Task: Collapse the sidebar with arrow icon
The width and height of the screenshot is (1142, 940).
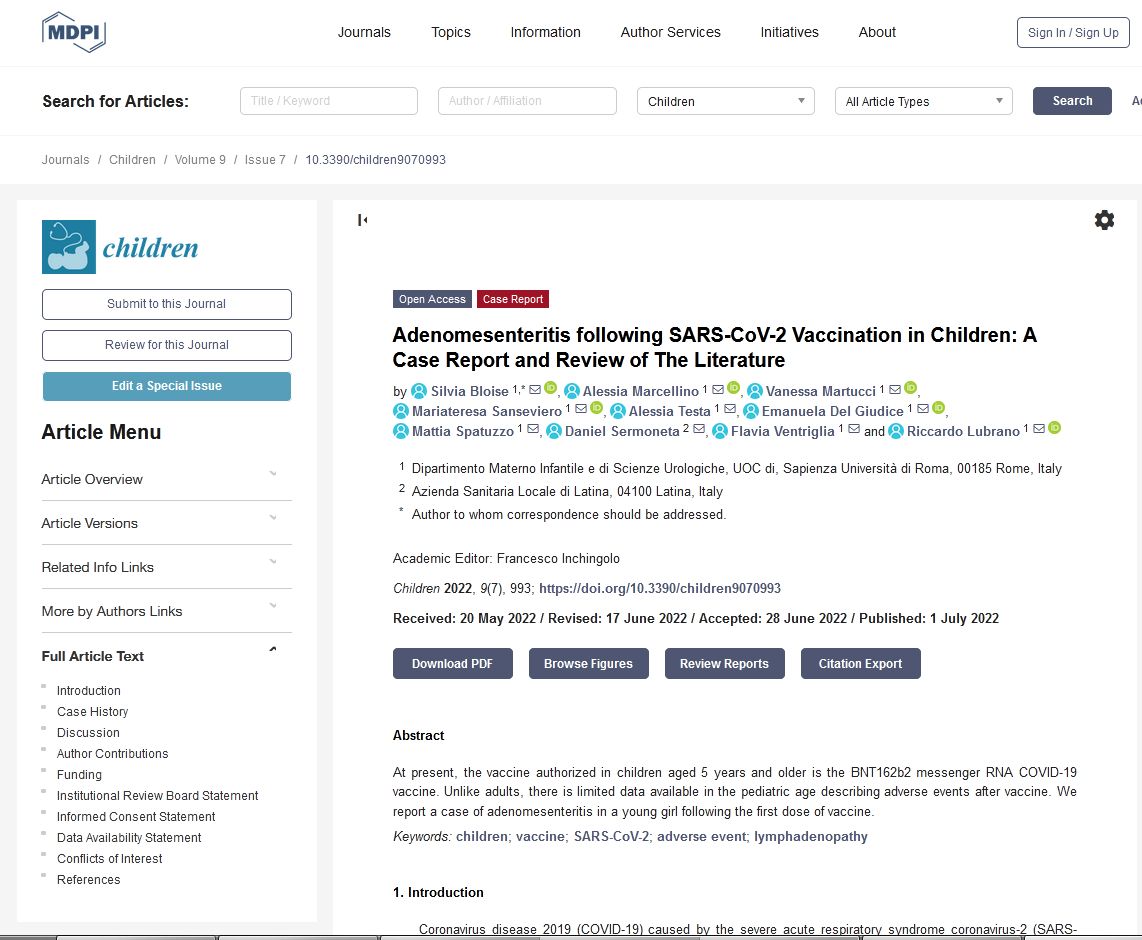Action: tap(362, 220)
